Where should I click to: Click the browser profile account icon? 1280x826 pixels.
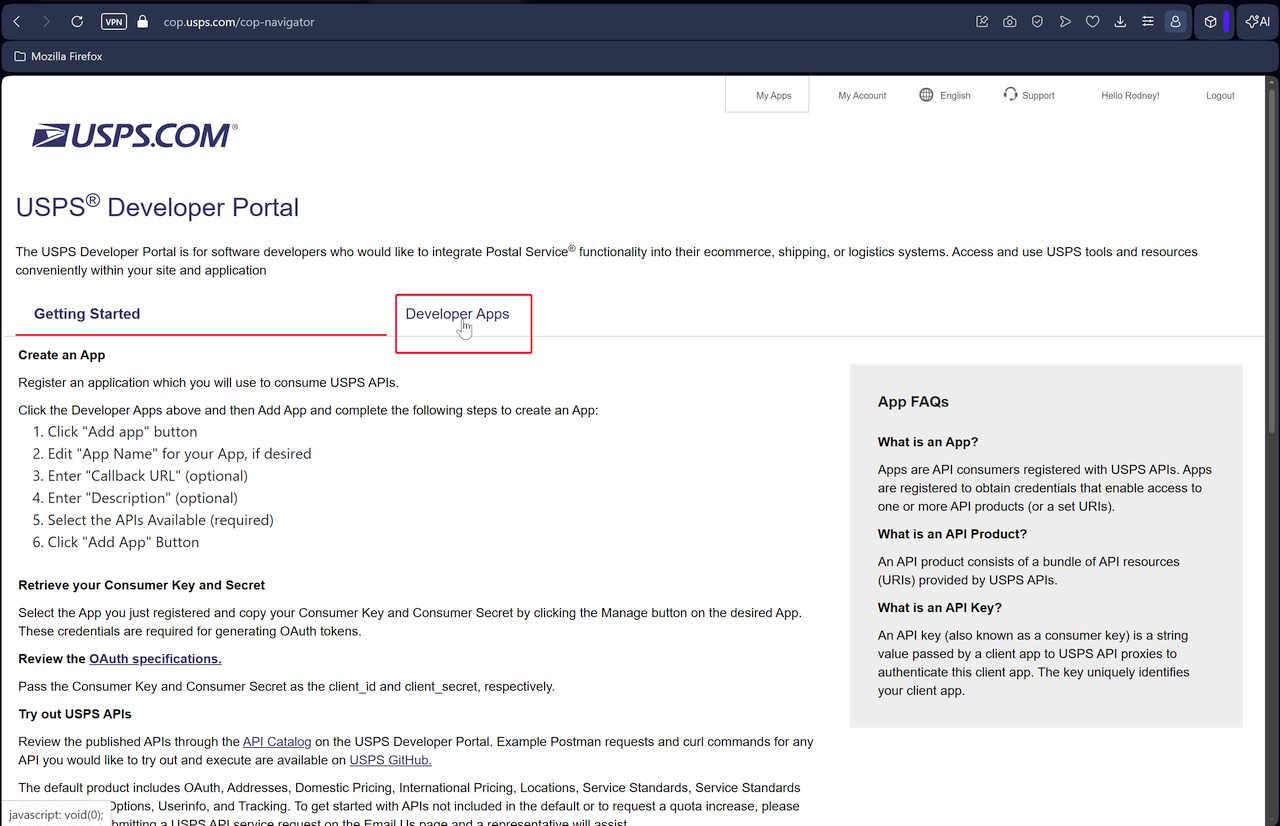[x=1175, y=21]
